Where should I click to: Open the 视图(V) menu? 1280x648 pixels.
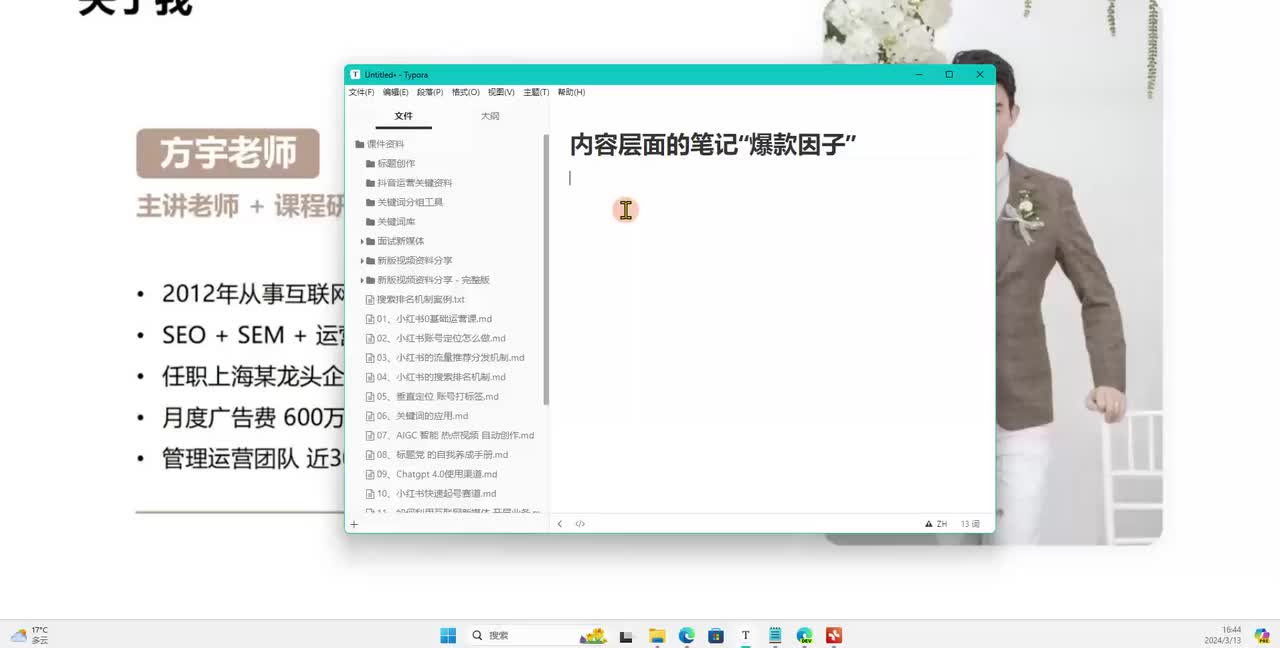[x=501, y=92]
